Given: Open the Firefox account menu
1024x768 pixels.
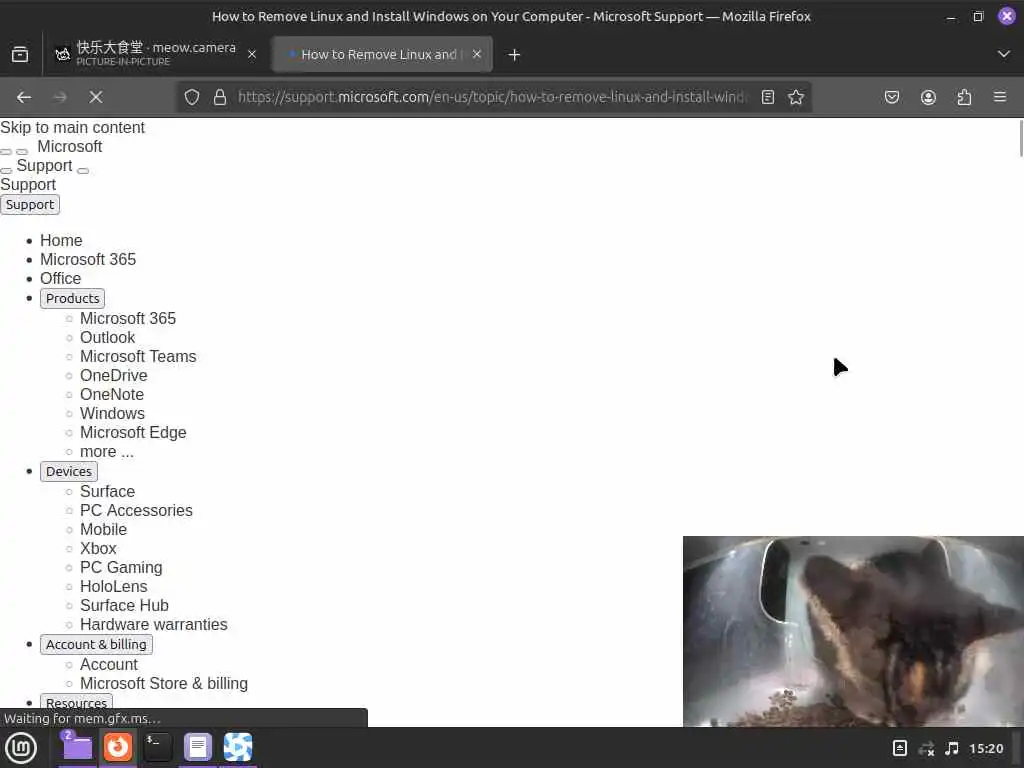Looking at the screenshot, I should click(928, 97).
